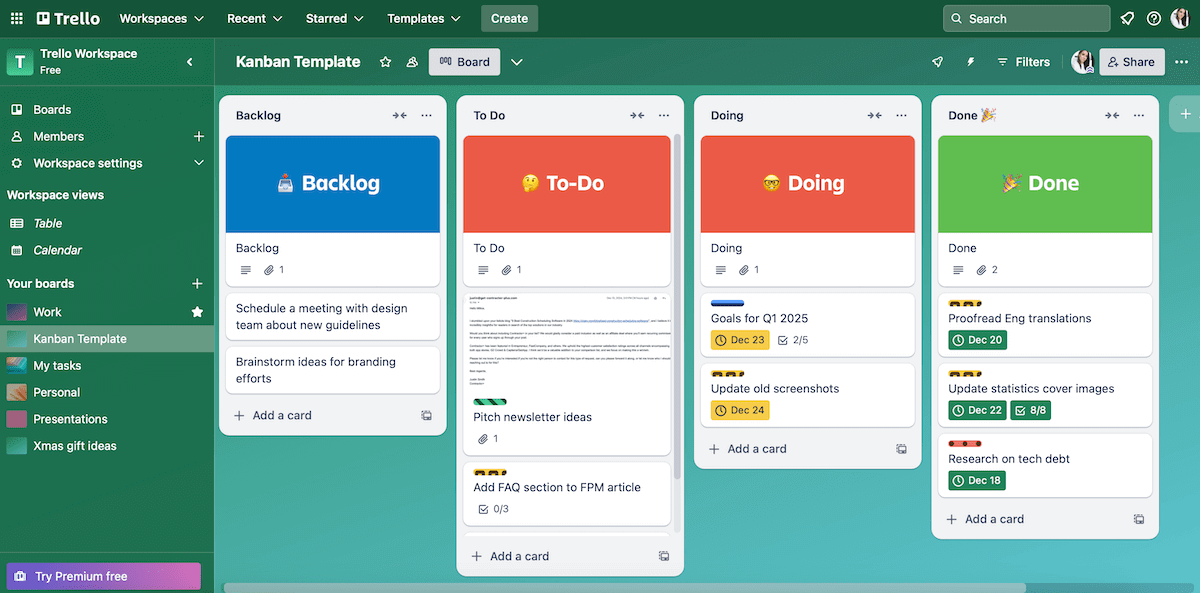Click the card template icon in Backlog
The width and height of the screenshot is (1200, 593).
pyautogui.click(x=427, y=415)
